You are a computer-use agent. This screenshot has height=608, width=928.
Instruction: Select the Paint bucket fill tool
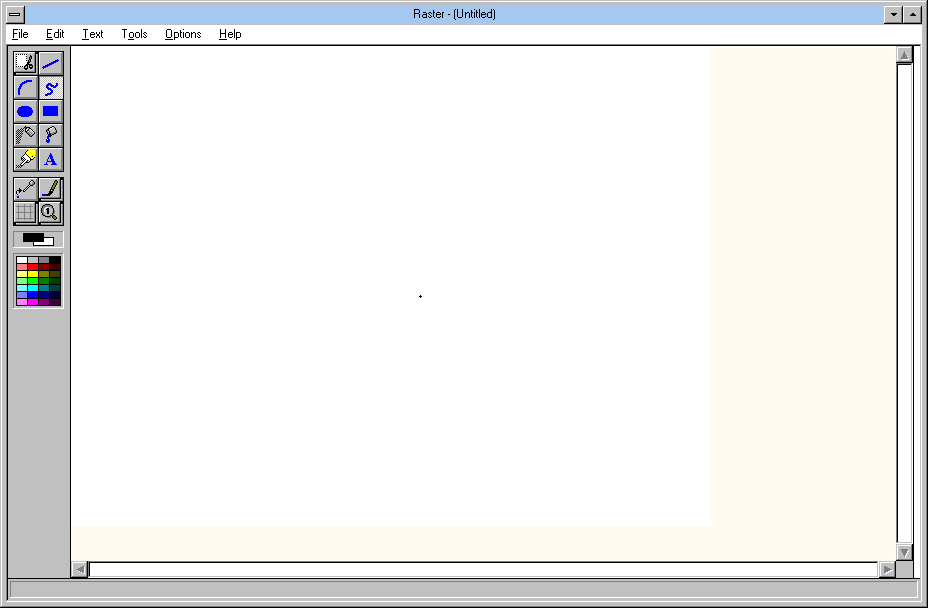pos(51,135)
